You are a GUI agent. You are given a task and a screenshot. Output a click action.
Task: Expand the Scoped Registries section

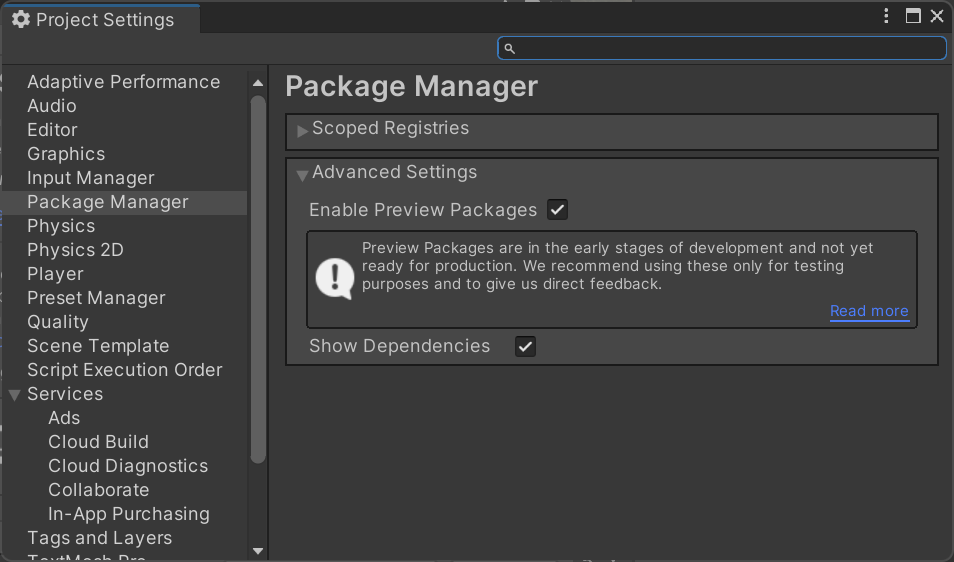pos(303,130)
